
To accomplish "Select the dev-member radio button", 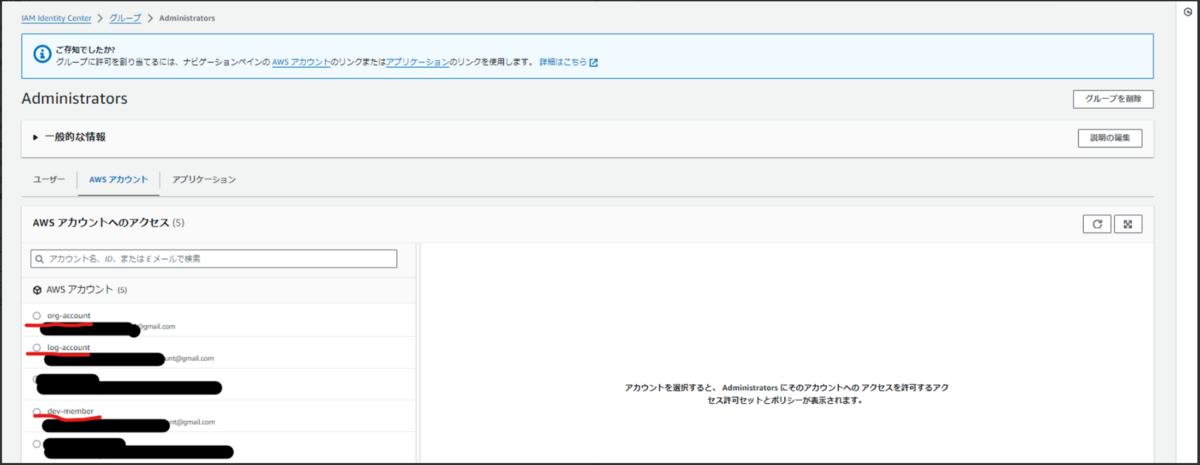I will pyautogui.click(x=37, y=412).
